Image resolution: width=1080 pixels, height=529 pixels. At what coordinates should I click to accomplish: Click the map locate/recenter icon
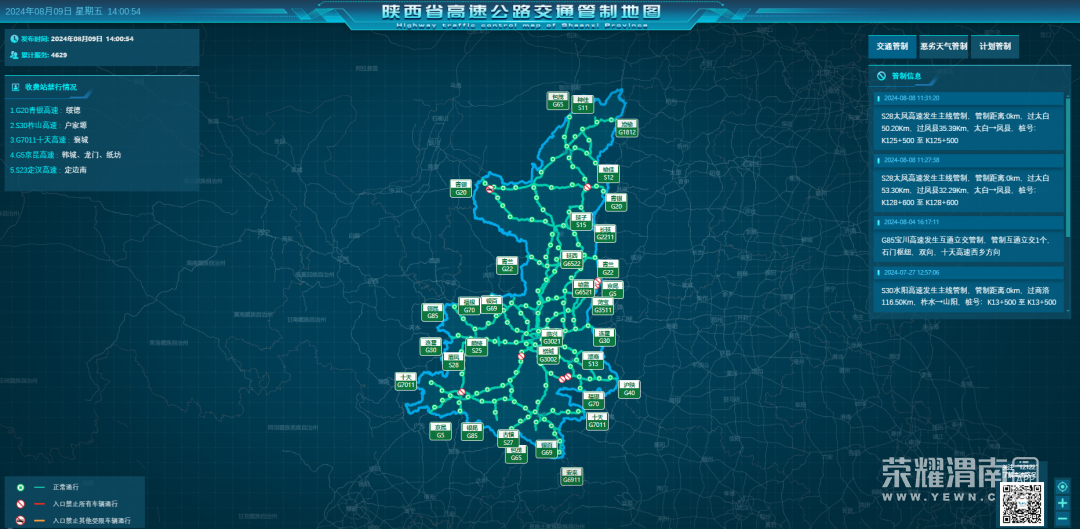tap(1063, 486)
